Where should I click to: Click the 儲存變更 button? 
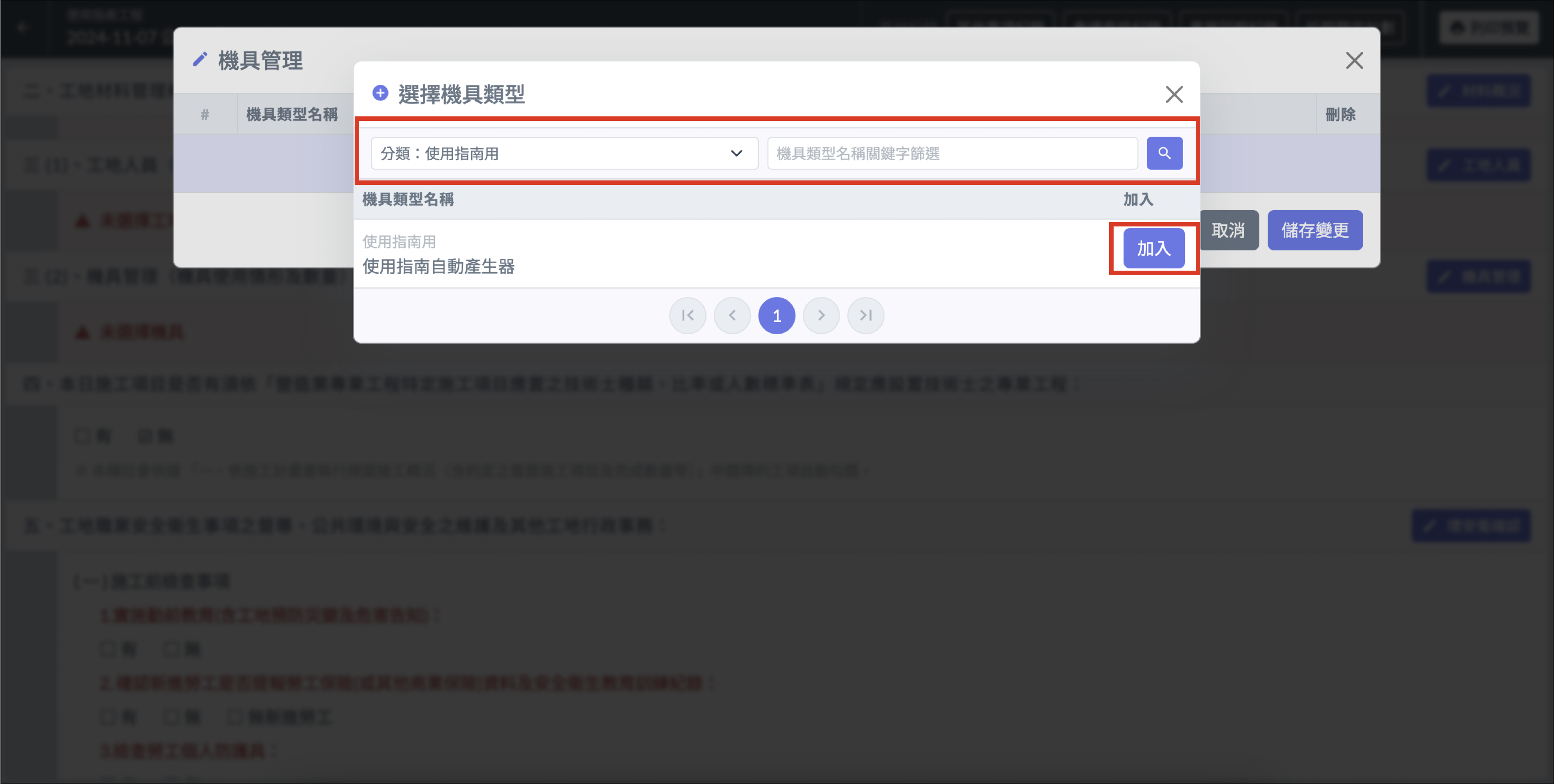(x=1314, y=231)
